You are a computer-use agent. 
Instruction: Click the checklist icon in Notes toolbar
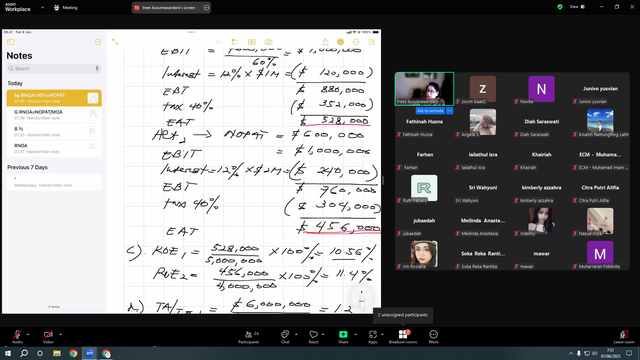[x=235, y=42]
